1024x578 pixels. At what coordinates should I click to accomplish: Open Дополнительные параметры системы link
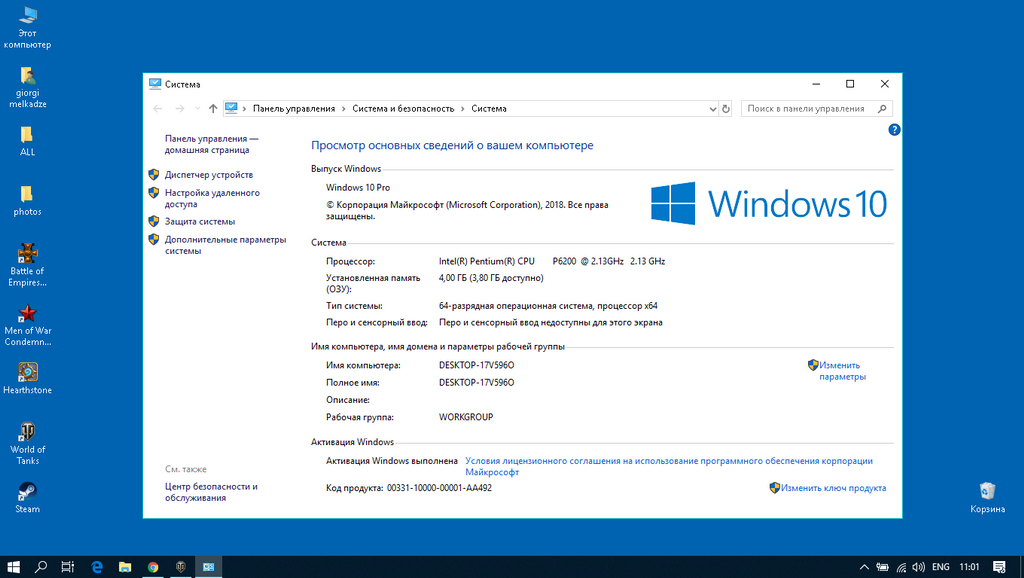225,246
